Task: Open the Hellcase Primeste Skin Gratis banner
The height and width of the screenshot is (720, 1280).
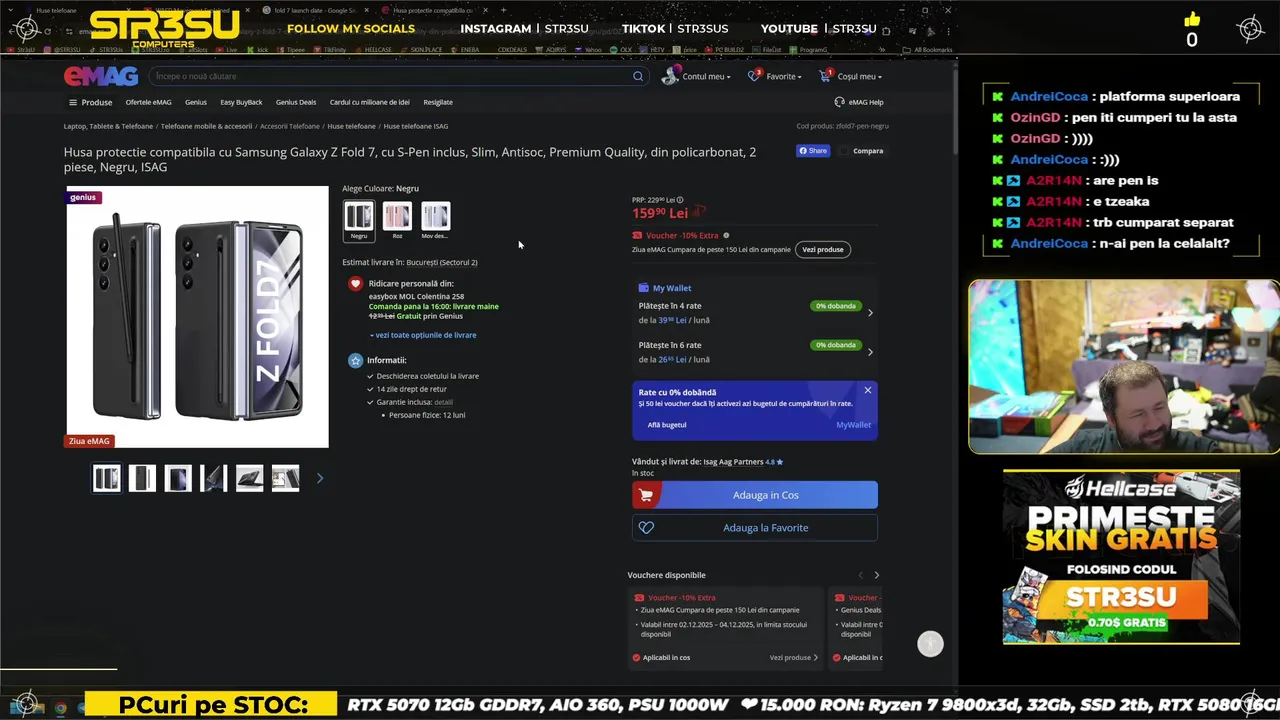Action: pos(1121,558)
